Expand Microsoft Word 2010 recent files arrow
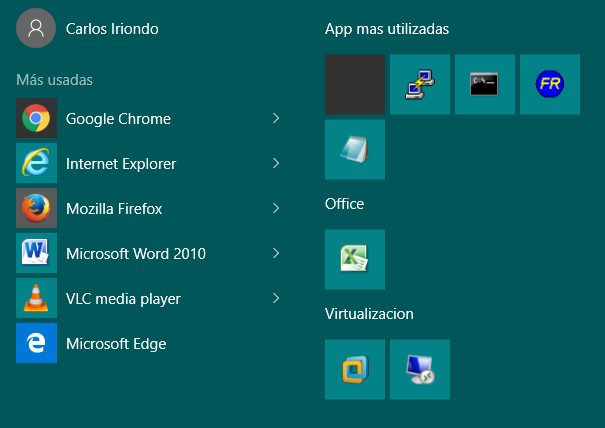The height and width of the screenshot is (428, 605). [276, 254]
